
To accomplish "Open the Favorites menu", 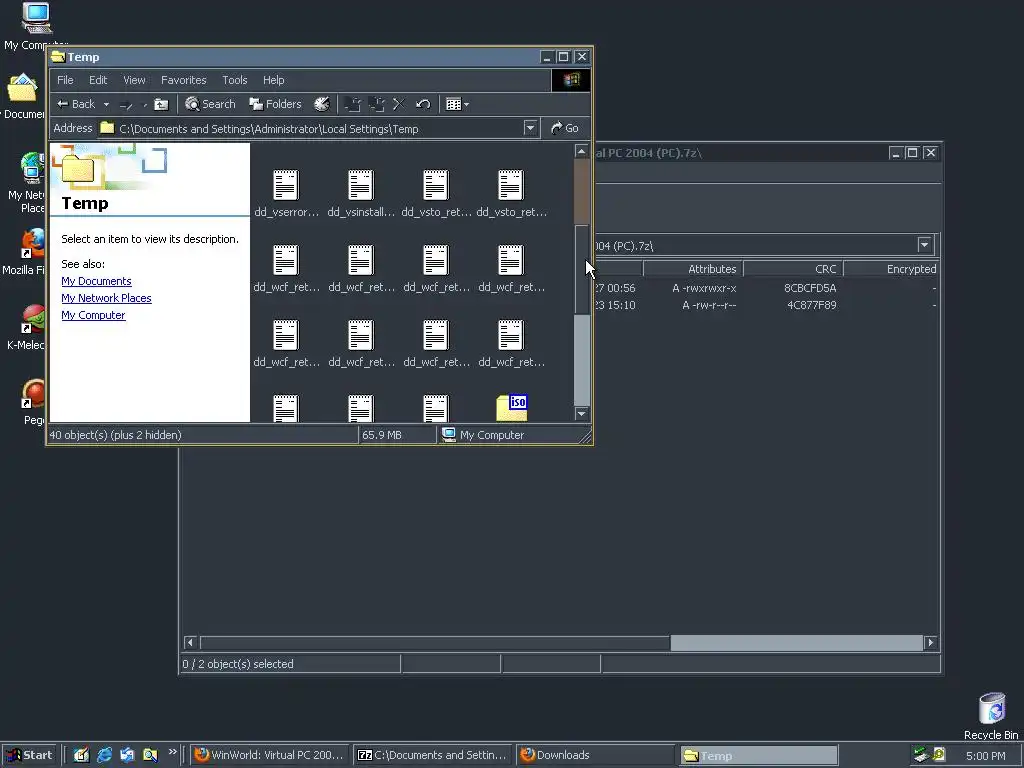I will click(x=184, y=80).
